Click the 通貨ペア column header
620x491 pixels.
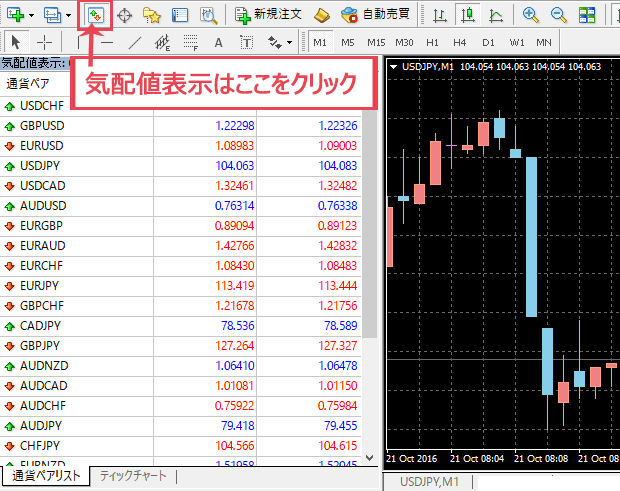[x=28, y=84]
